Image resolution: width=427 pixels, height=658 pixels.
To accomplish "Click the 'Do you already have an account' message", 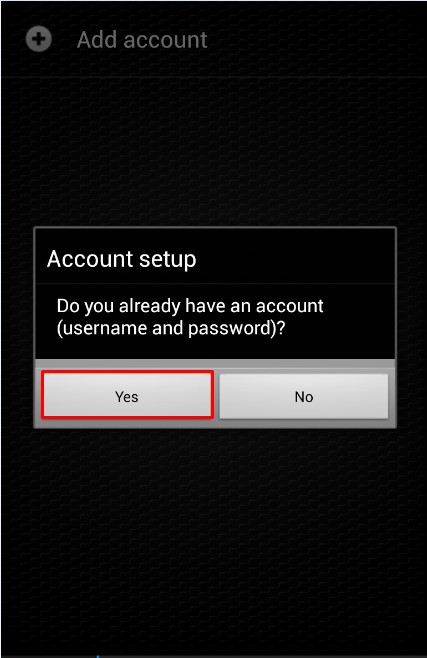I will click(x=190, y=306).
